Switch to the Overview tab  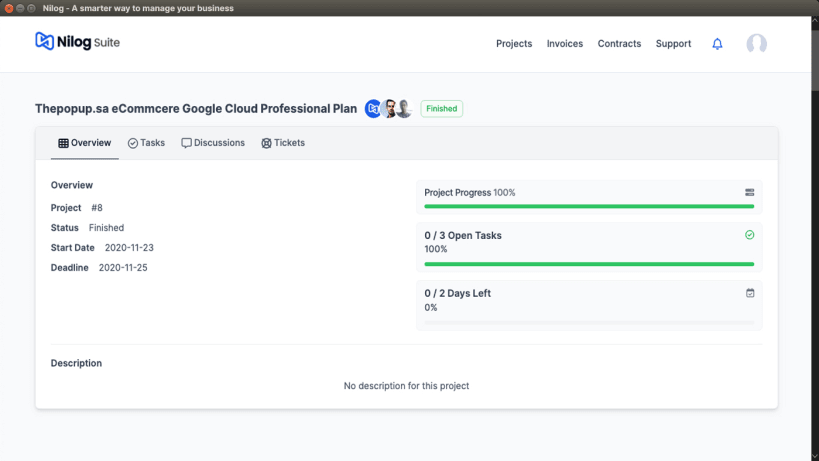click(x=85, y=143)
